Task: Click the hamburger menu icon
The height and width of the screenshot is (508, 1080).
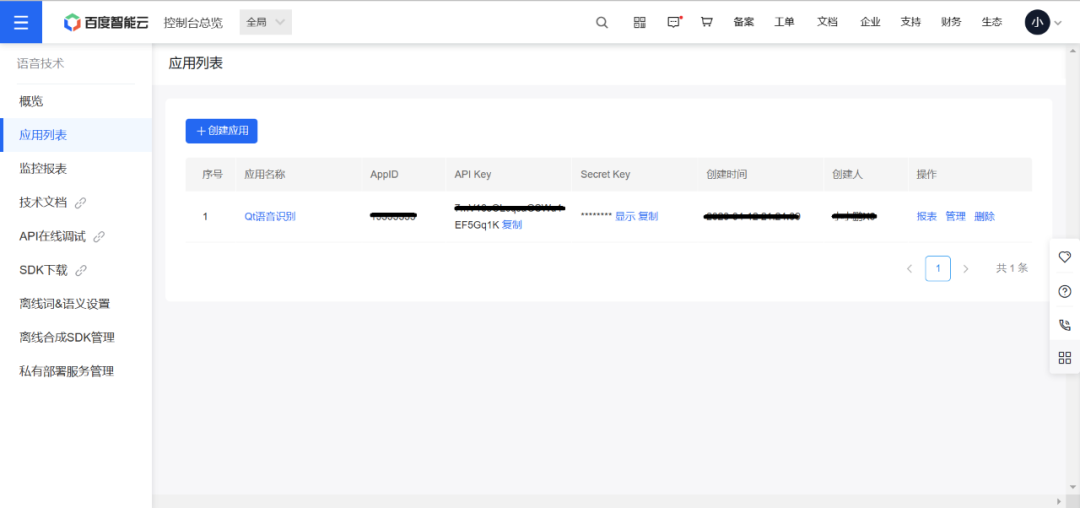Action: (21, 22)
